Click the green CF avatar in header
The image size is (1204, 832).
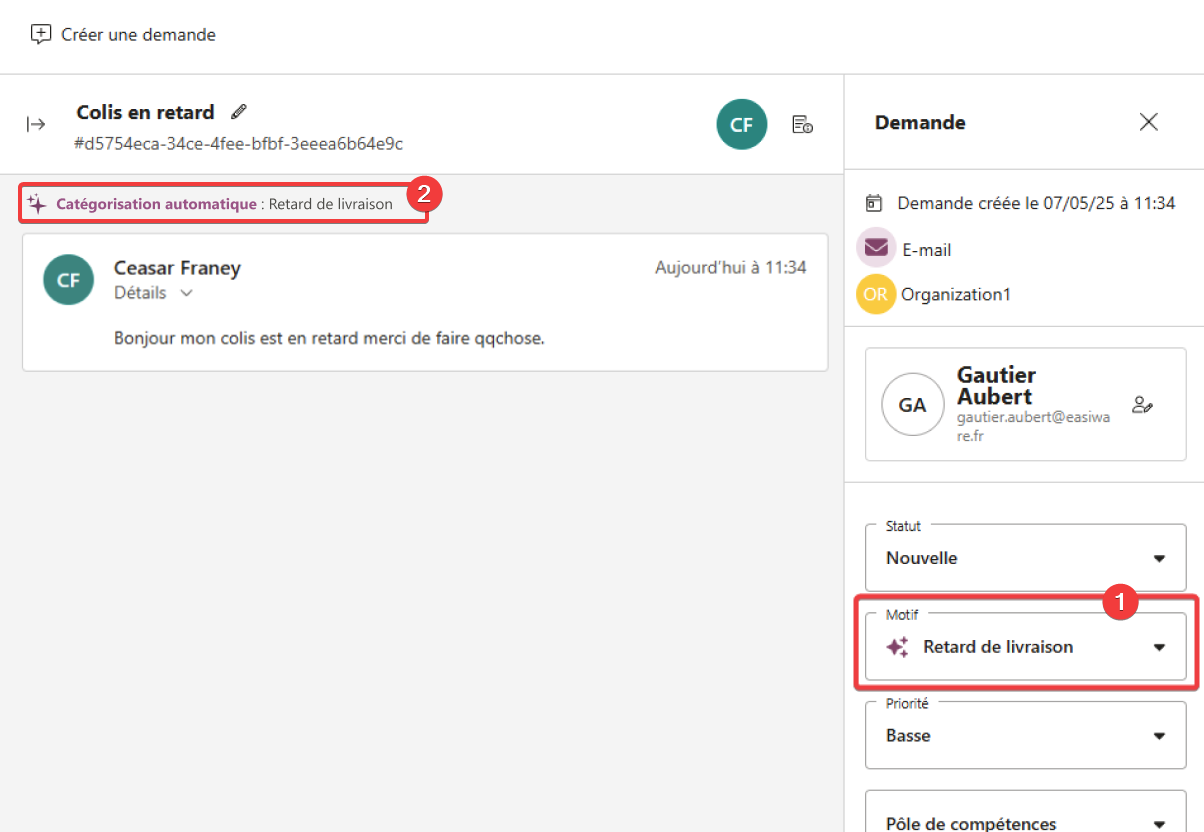pos(741,124)
